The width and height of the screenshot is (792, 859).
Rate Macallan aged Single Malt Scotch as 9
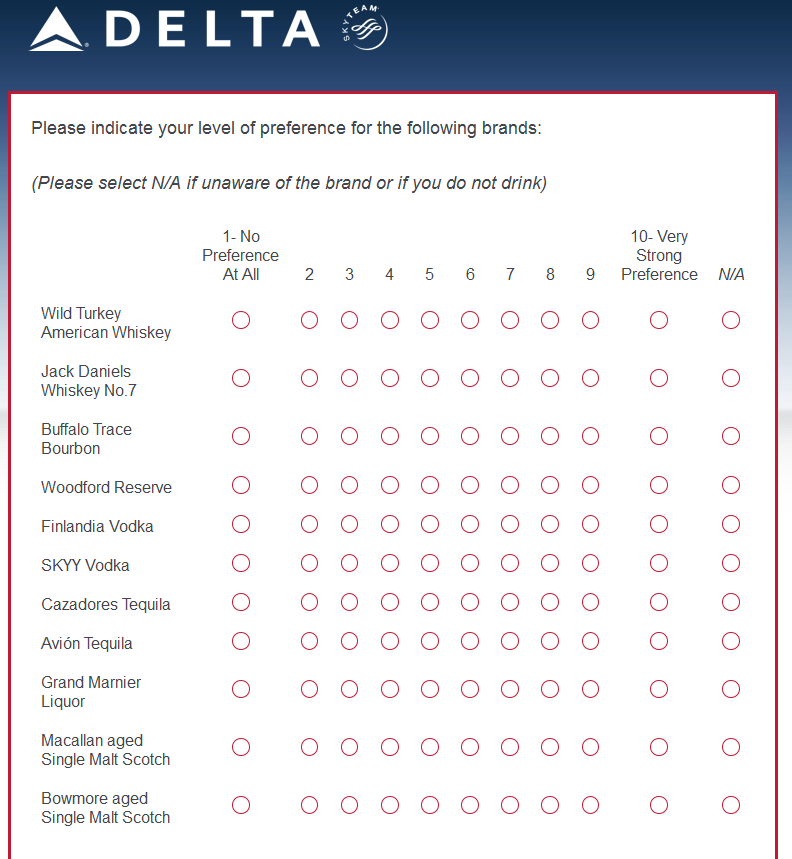590,747
